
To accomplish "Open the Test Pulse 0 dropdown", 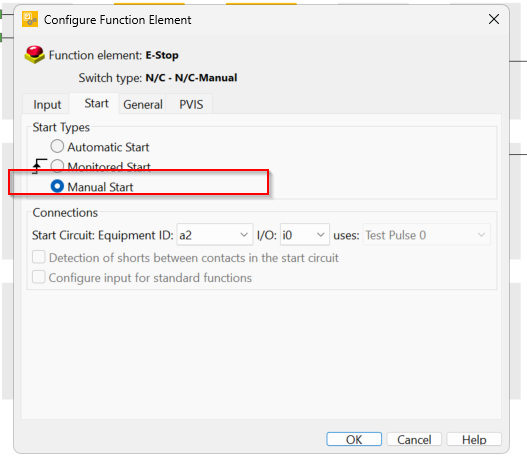I will (426, 235).
